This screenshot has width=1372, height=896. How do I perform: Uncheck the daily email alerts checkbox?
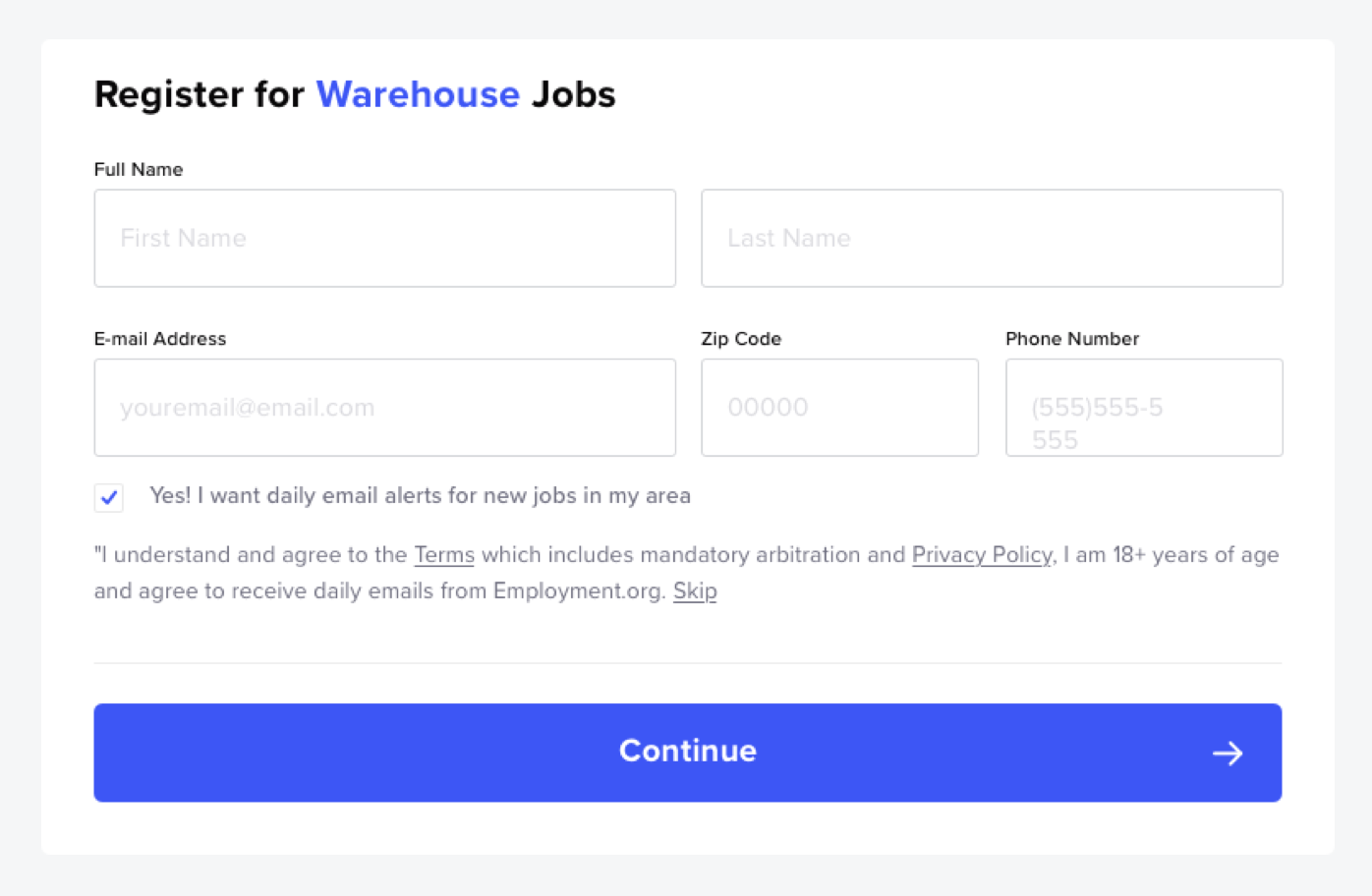pyautogui.click(x=109, y=497)
